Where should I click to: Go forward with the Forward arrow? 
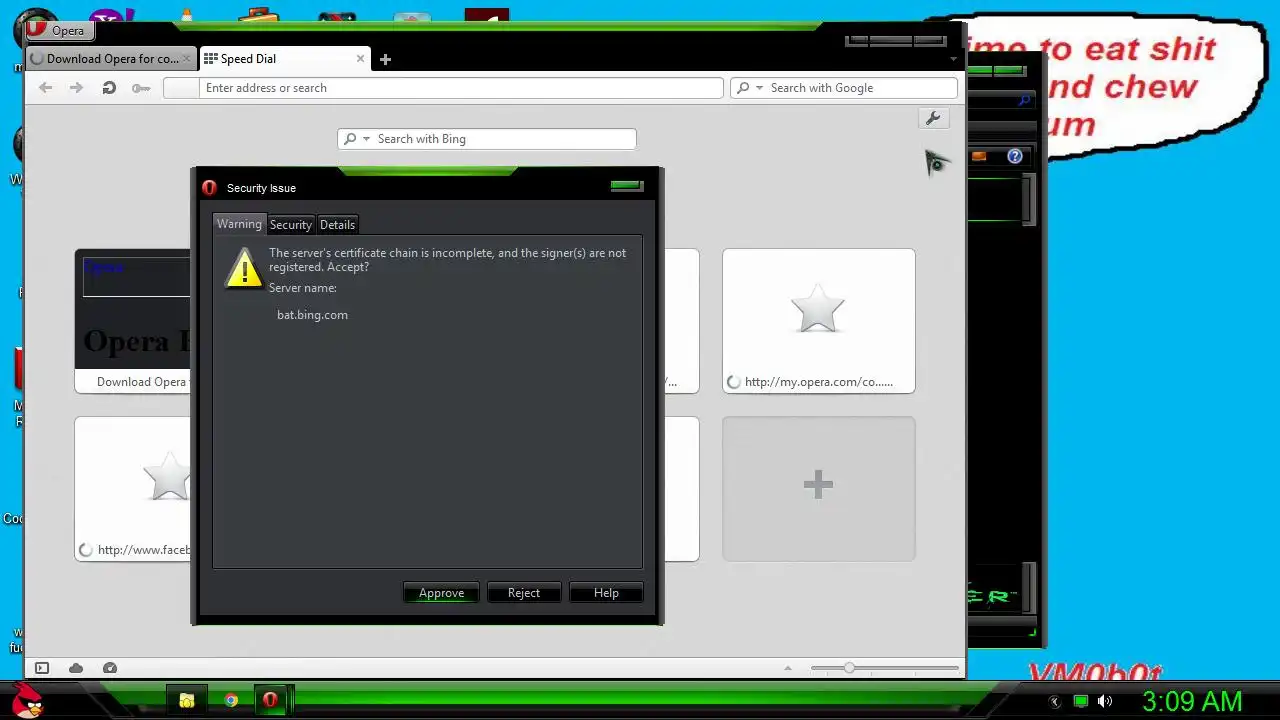(76, 88)
